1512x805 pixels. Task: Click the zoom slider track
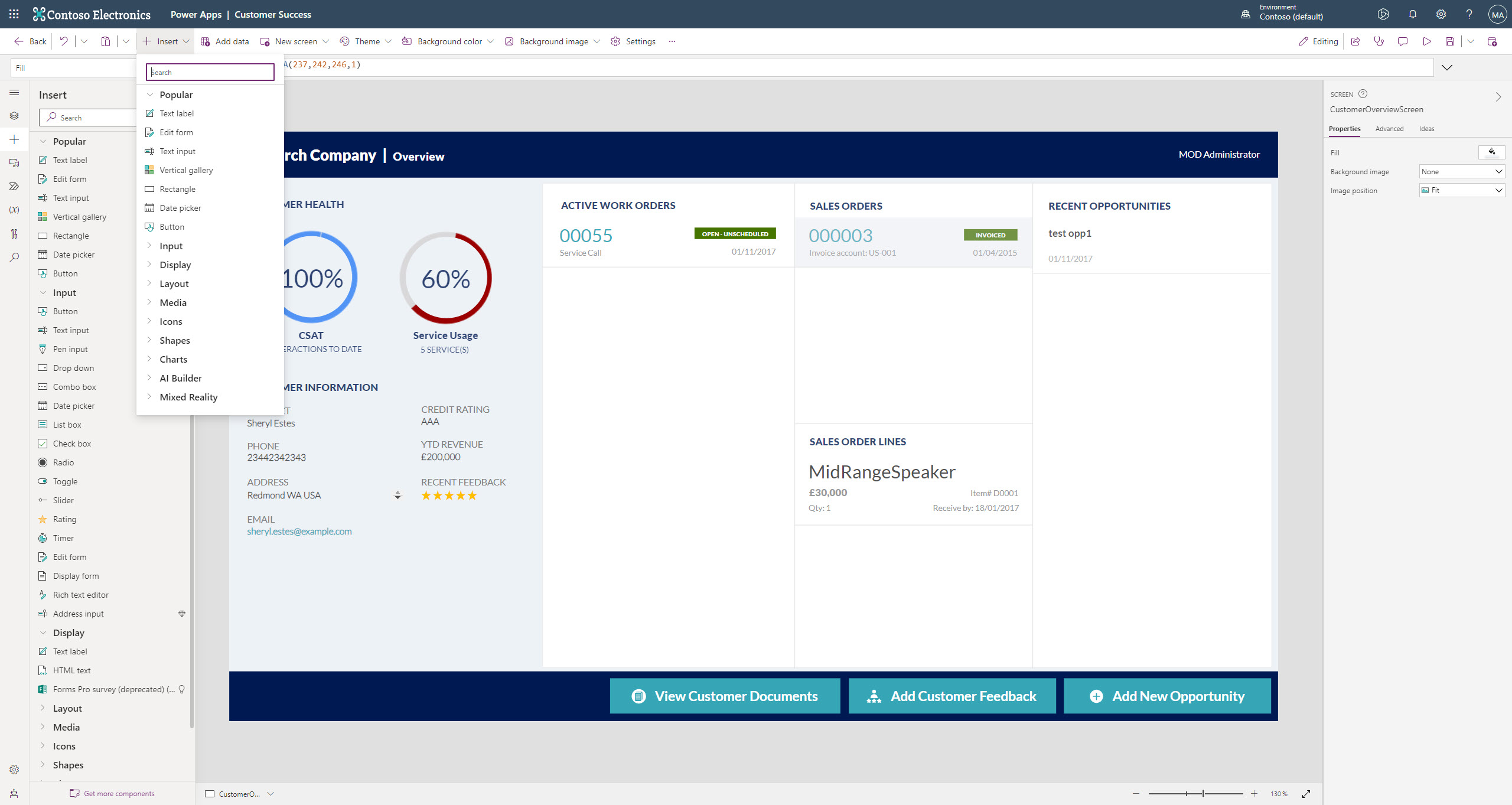[1195, 794]
